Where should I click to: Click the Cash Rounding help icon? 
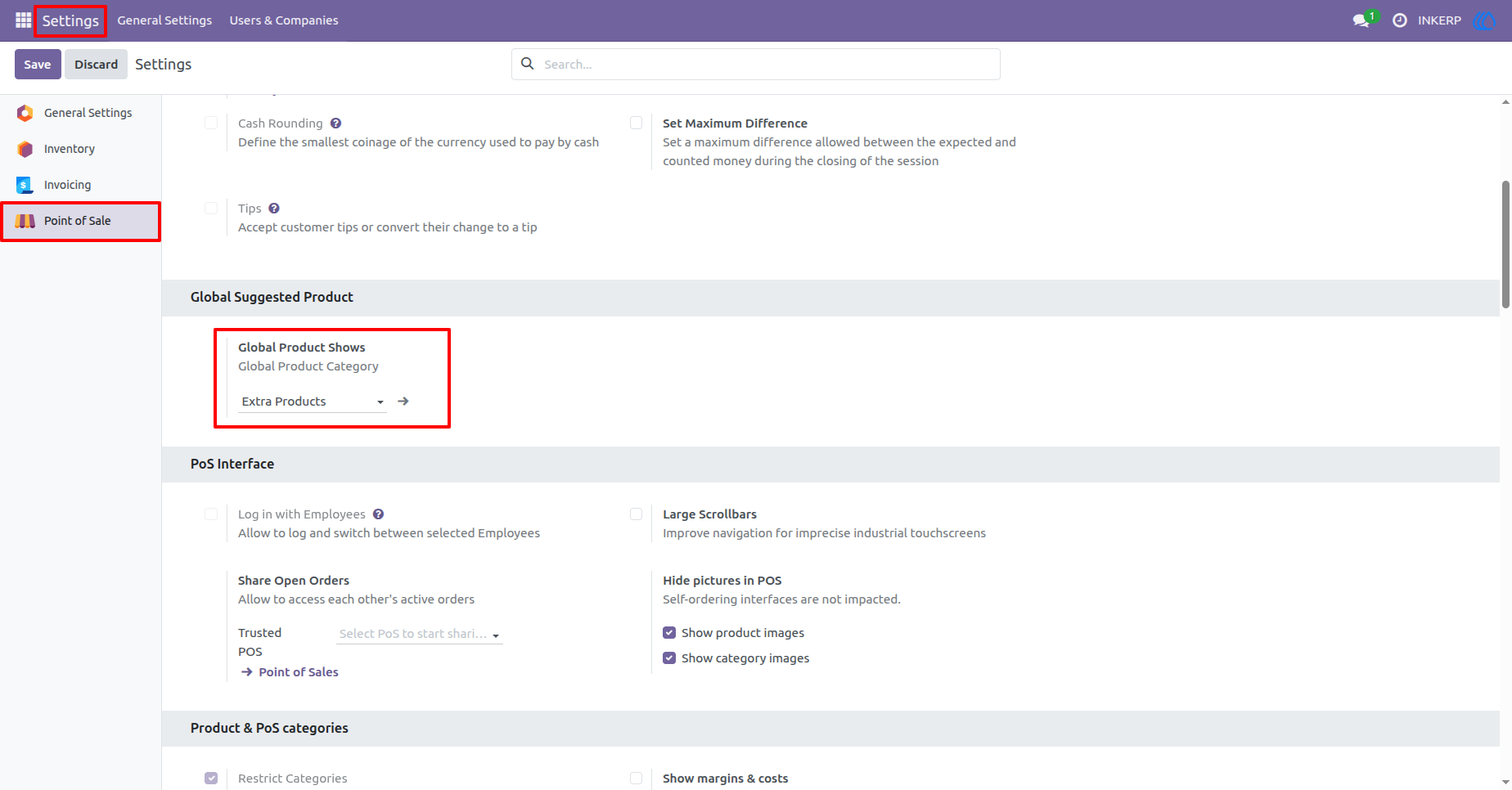[x=335, y=123]
